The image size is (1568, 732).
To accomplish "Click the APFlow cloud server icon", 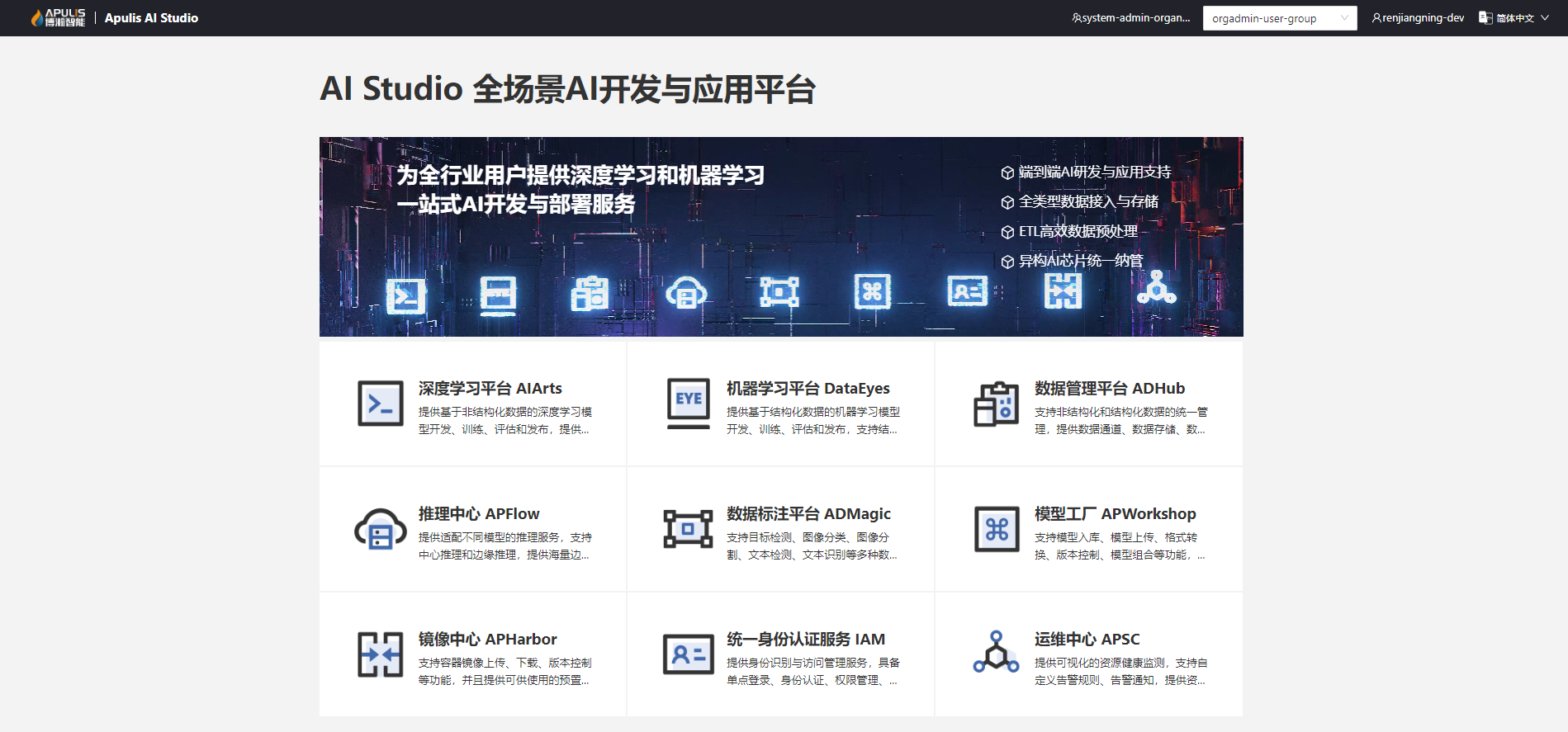I will click(x=381, y=529).
